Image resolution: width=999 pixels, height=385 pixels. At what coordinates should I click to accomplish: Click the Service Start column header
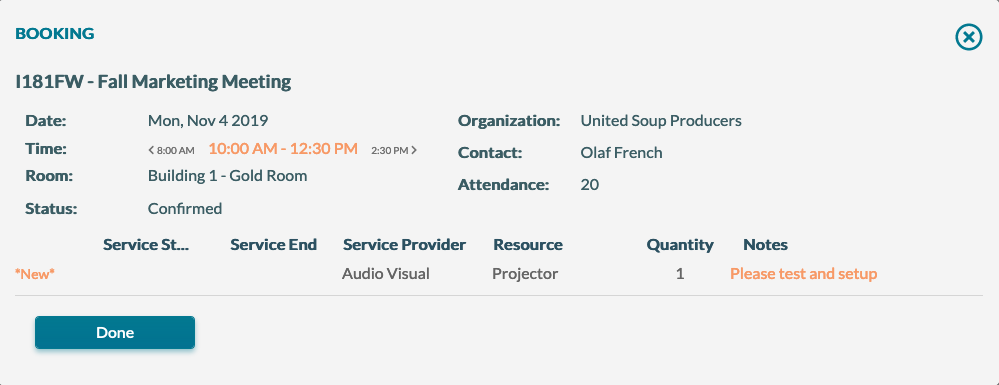click(x=147, y=245)
